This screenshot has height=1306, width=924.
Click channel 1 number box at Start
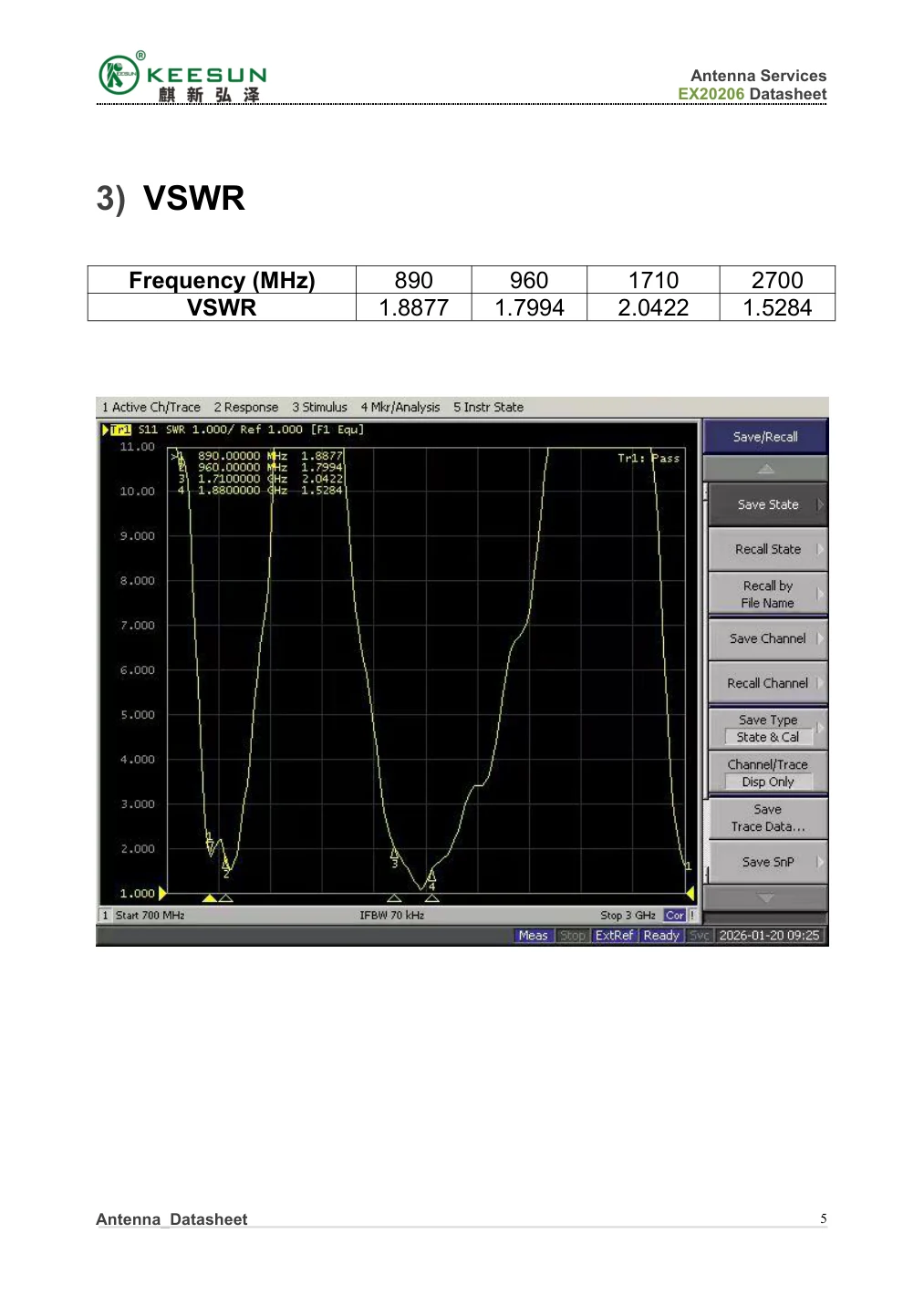point(105,916)
